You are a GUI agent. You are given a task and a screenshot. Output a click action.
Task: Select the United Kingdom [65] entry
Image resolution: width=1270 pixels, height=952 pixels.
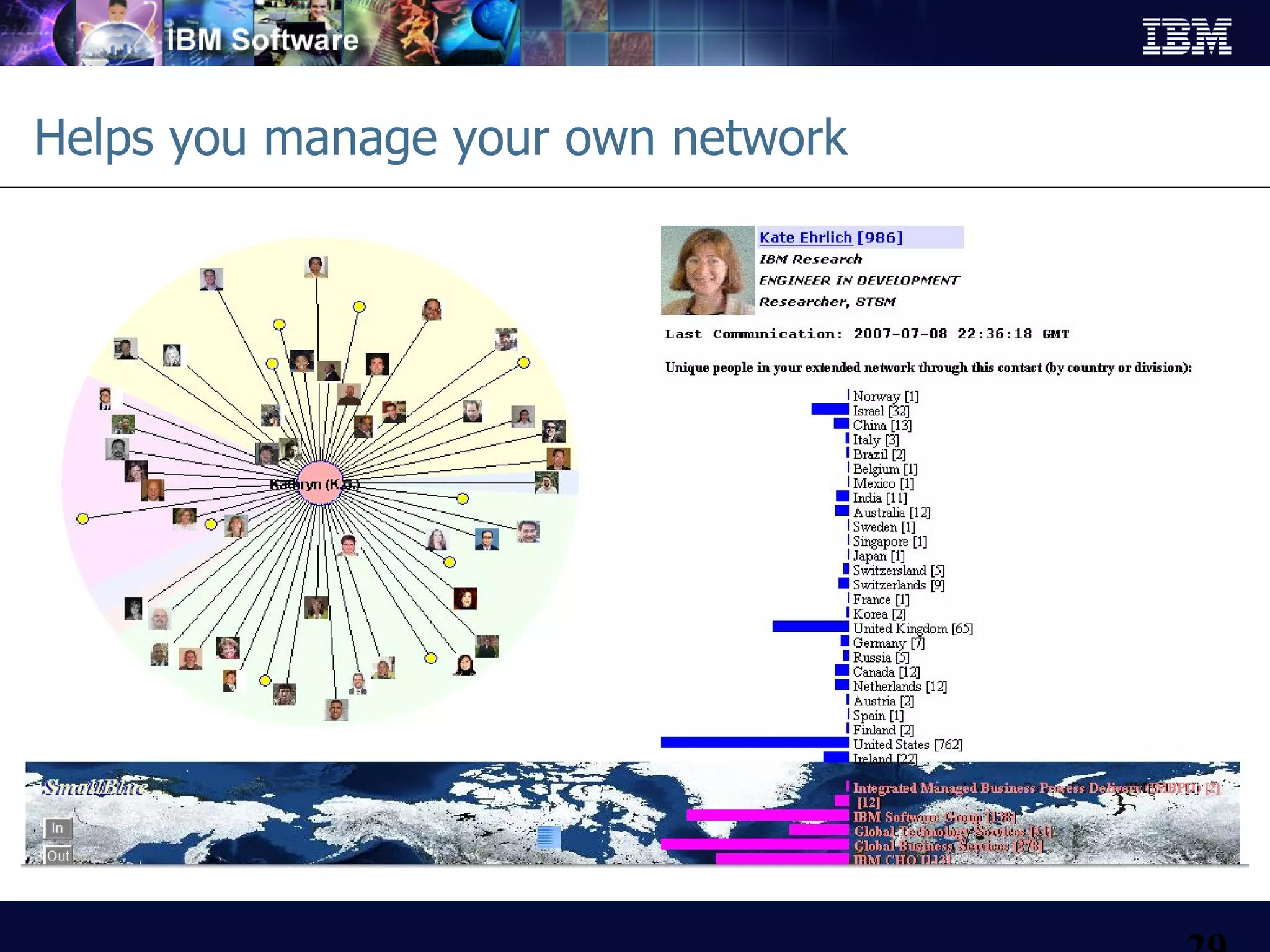pos(913,628)
